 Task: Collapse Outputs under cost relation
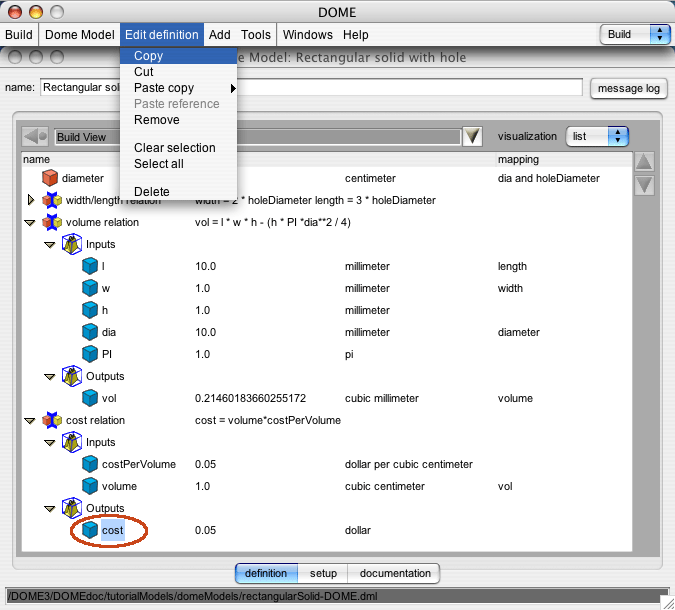click(50, 508)
